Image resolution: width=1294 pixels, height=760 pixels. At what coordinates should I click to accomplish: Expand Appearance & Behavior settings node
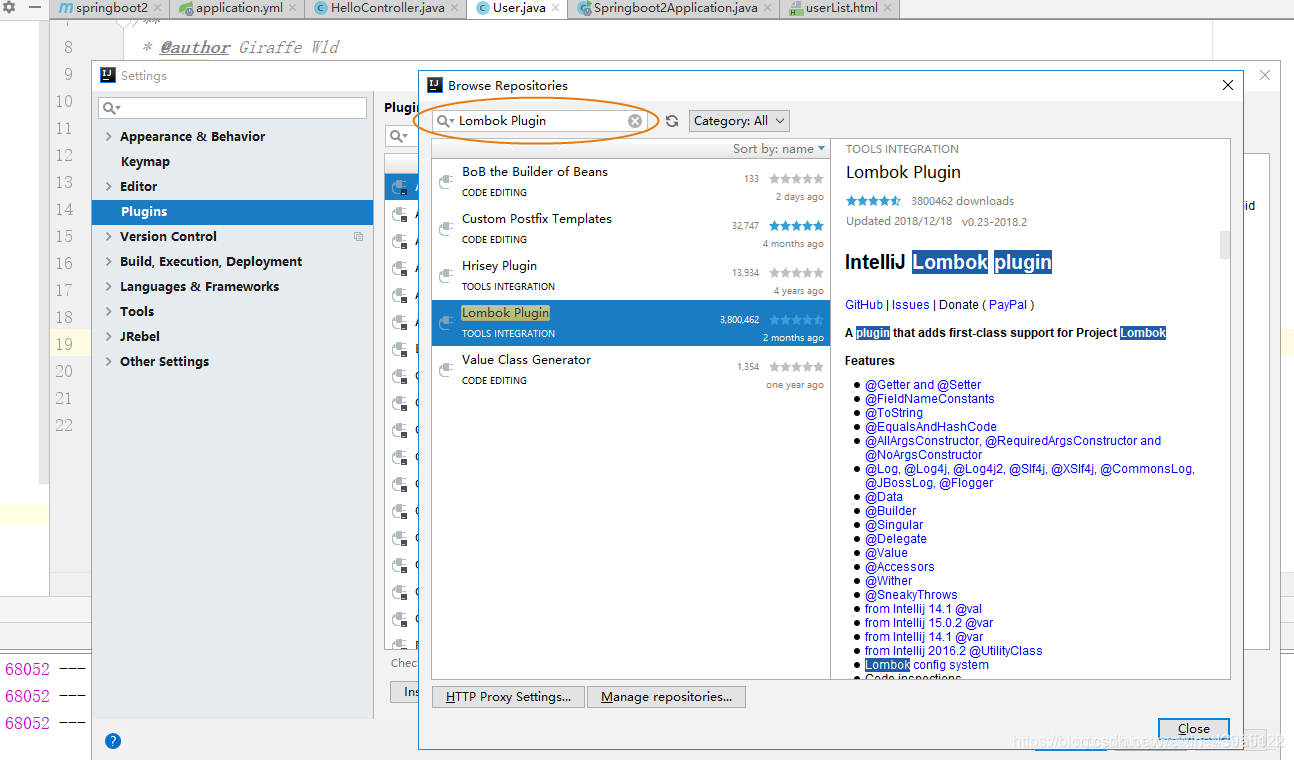click(x=109, y=137)
